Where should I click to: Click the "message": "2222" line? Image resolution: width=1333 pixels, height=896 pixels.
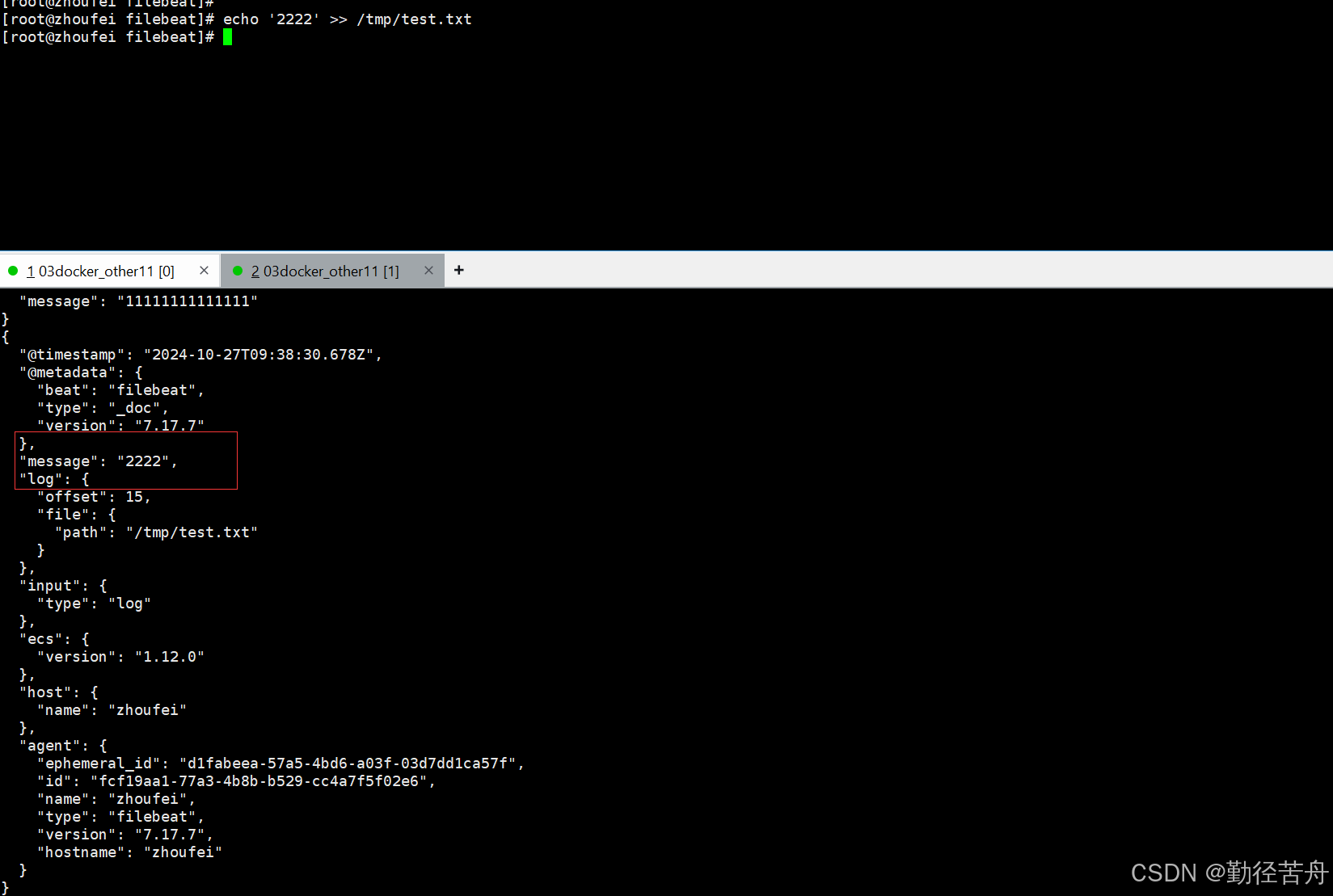pyautogui.click(x=99, y=461)
